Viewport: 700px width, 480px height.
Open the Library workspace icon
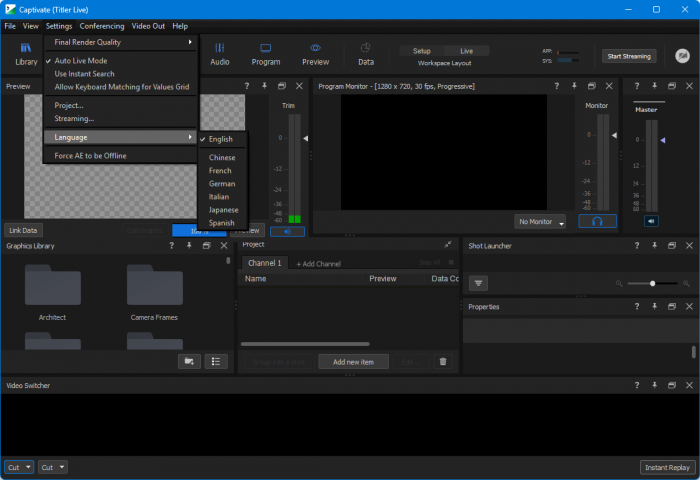click(x=26, y=53)
